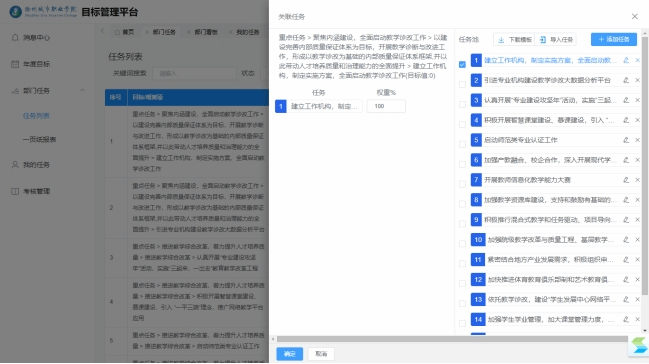This screenshot has height=364, width=649.
Task: Edit task 10 加强院级教学改革 pencil icon
Action: (x=626, y=240)
